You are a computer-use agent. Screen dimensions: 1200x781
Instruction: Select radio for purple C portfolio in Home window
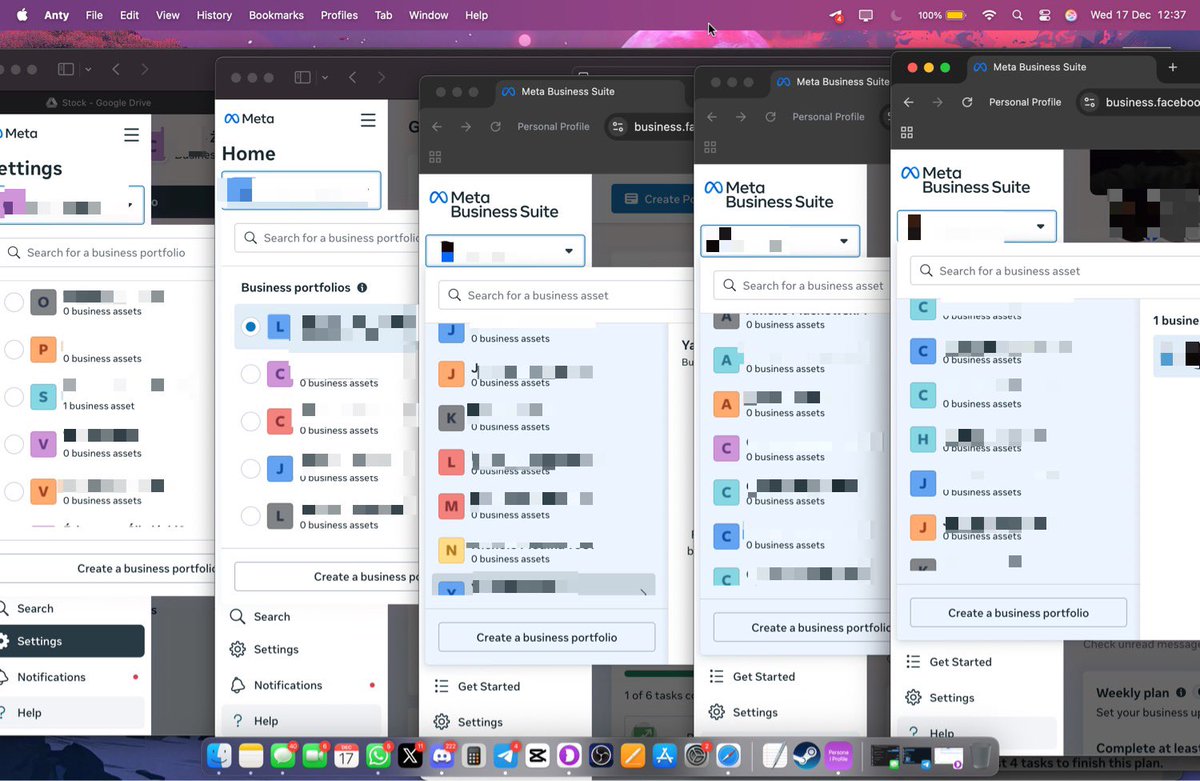[251, 374]
